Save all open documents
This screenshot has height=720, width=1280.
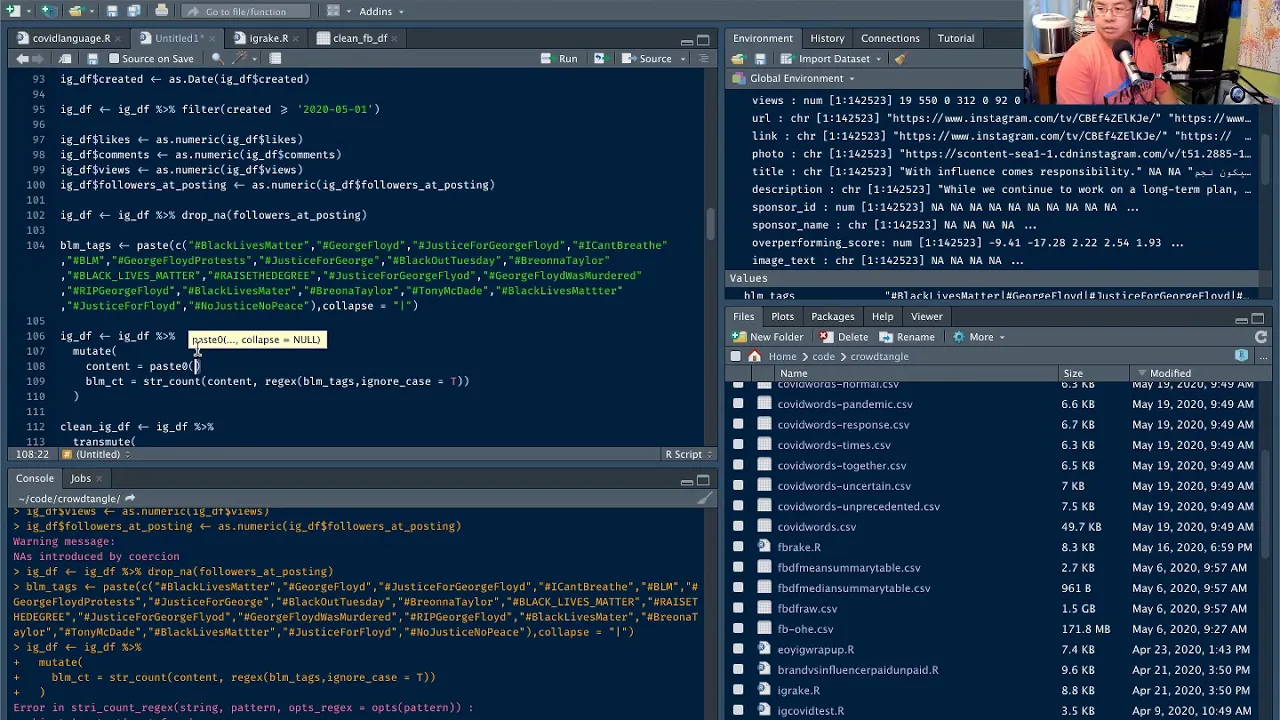[x=134, y=11]
